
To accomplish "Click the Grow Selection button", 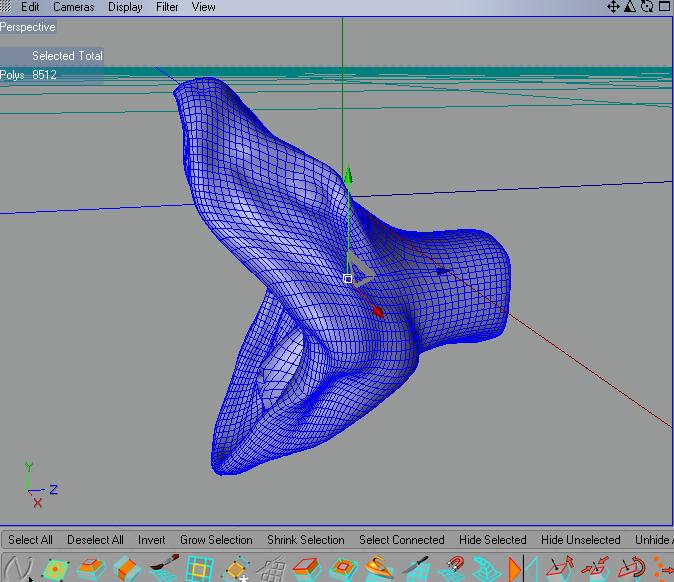I will pos(216,540).
